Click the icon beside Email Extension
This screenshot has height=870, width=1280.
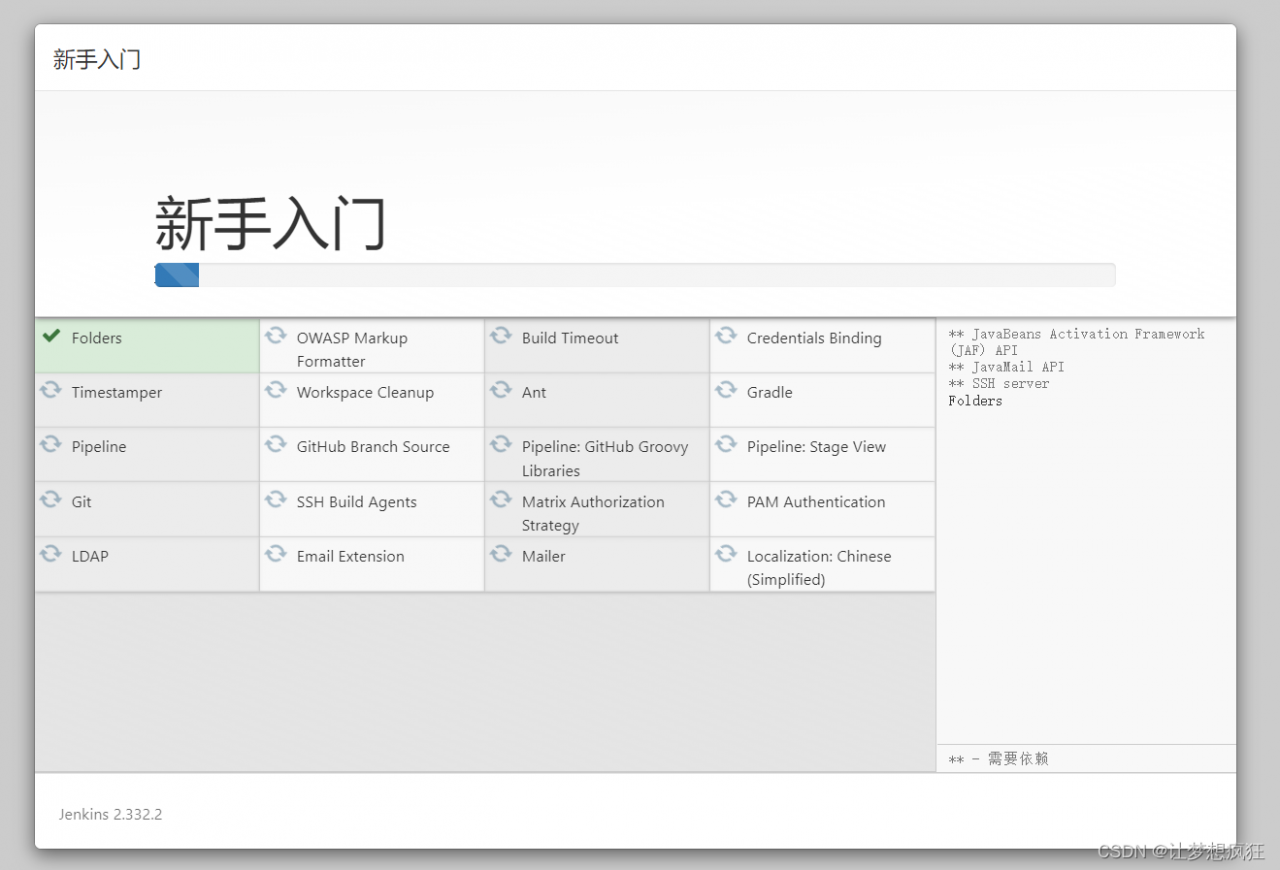(276, 553)
